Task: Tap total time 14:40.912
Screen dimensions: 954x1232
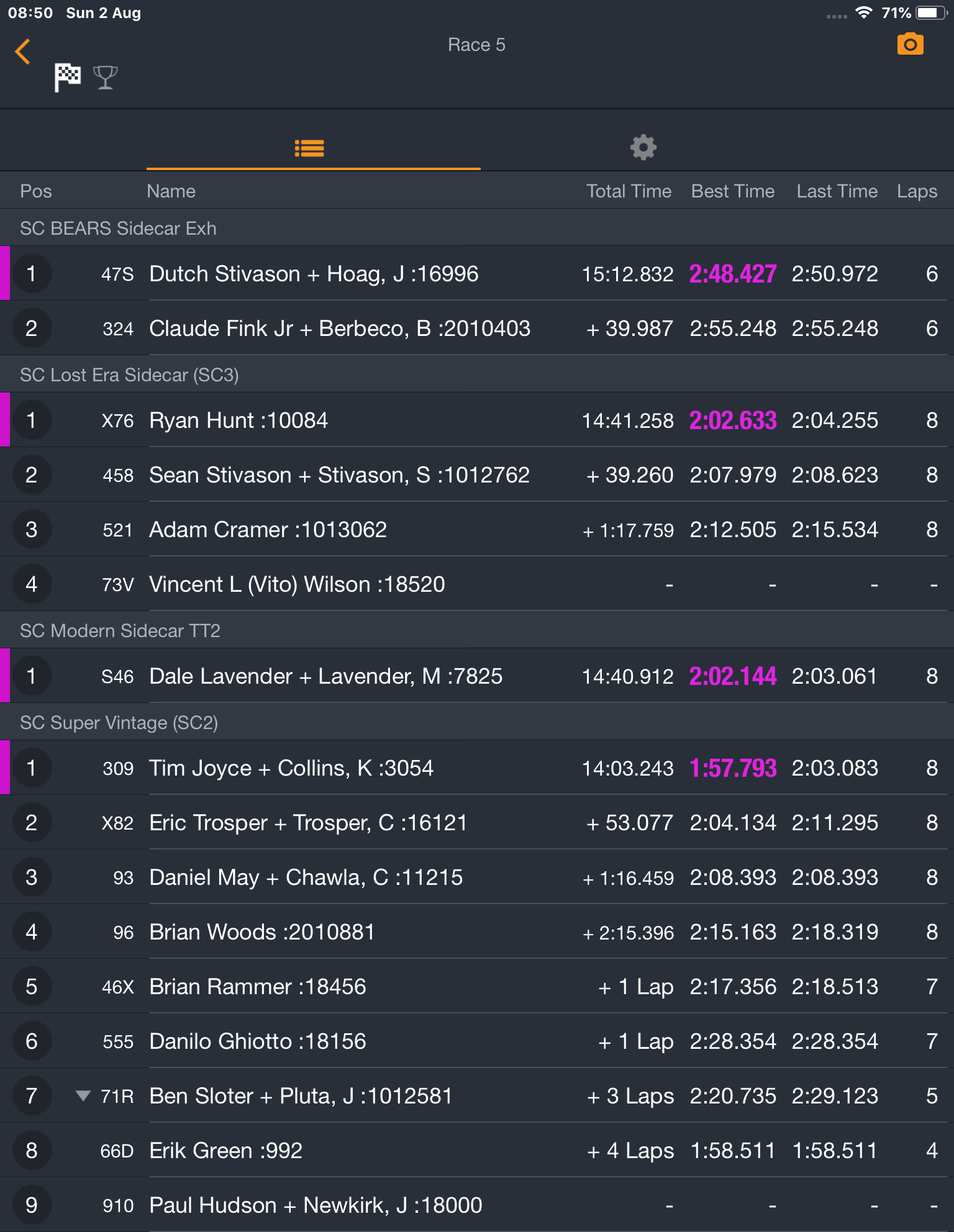Action: tap(627, 676)
